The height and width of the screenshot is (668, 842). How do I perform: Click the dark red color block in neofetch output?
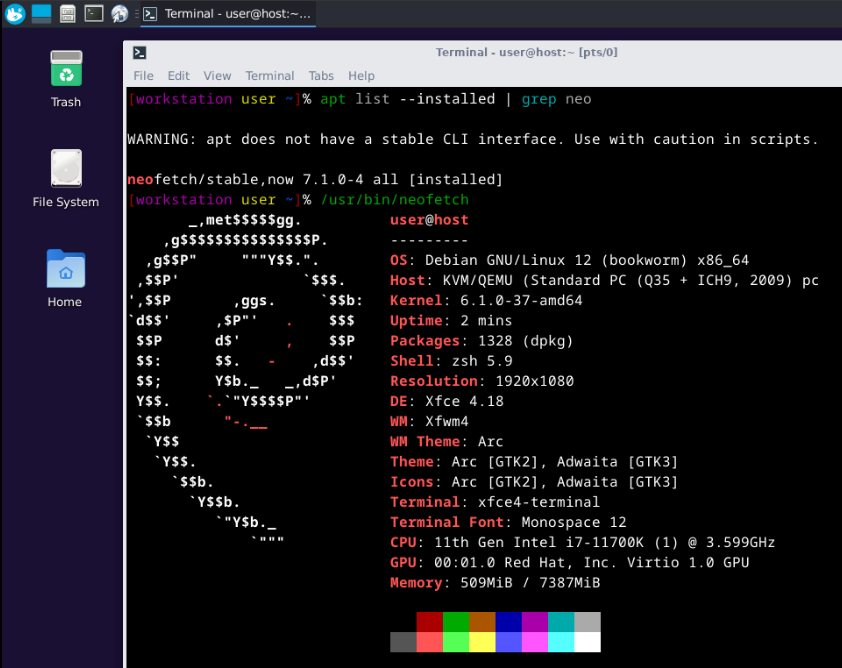[430, 622]
